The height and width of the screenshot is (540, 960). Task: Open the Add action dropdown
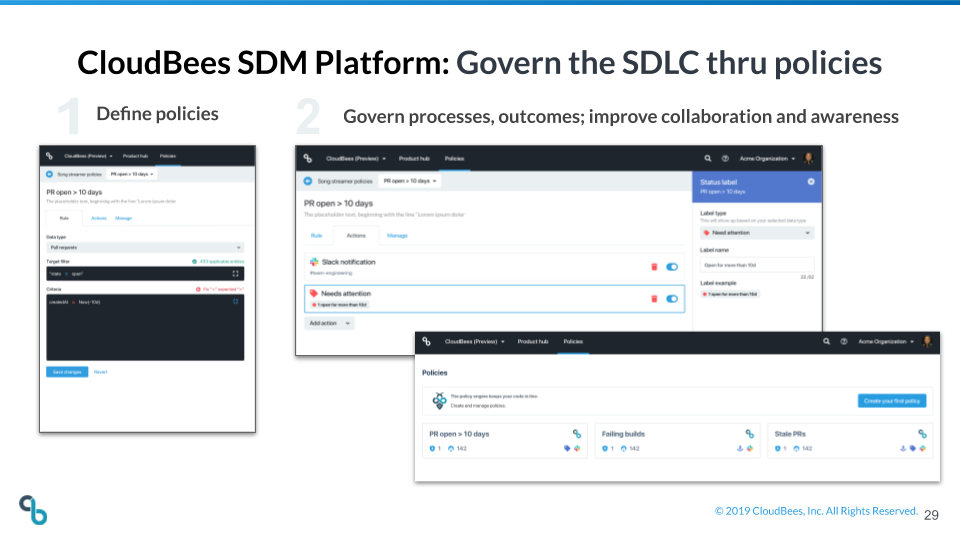pos(329,323)
